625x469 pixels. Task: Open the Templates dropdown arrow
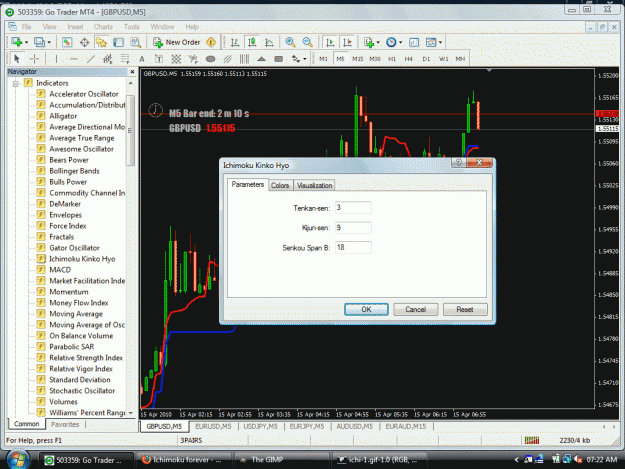pyautogui.click(x=440, y=42)
